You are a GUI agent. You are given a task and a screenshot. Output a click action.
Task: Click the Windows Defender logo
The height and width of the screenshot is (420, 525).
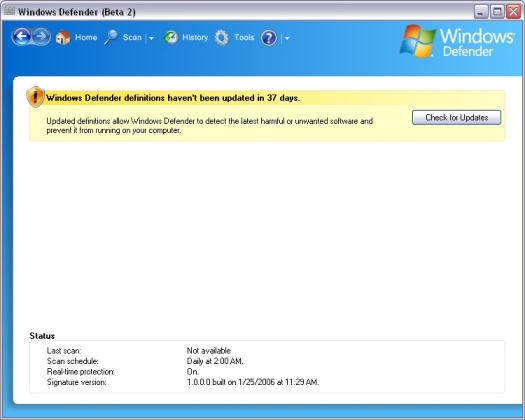coord(457,42)
